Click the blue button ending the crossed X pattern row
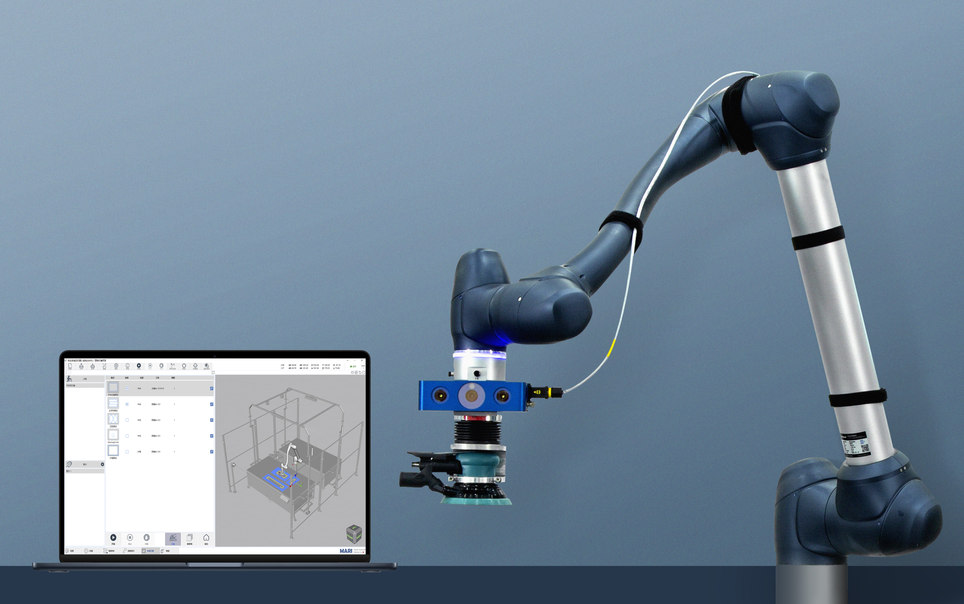Image resolution: width=964 pixels, height=604 pixels. [211, 420]
